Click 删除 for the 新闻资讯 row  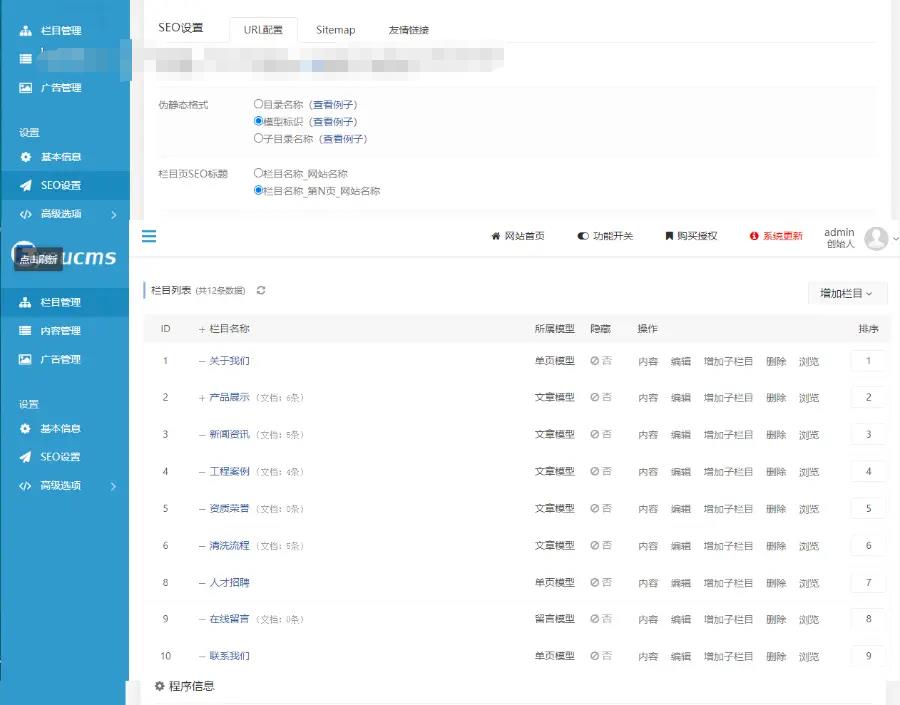[x=776, y=435]
